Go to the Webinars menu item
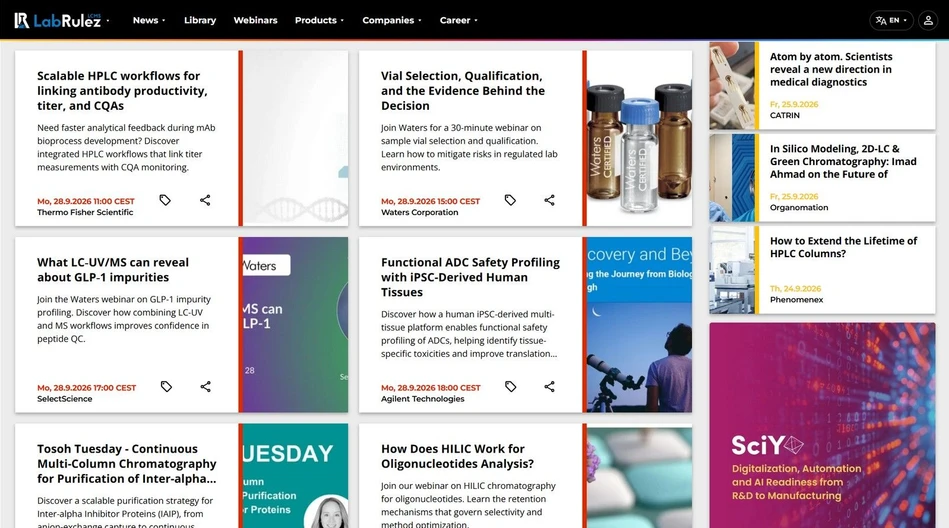 [255, 20]
